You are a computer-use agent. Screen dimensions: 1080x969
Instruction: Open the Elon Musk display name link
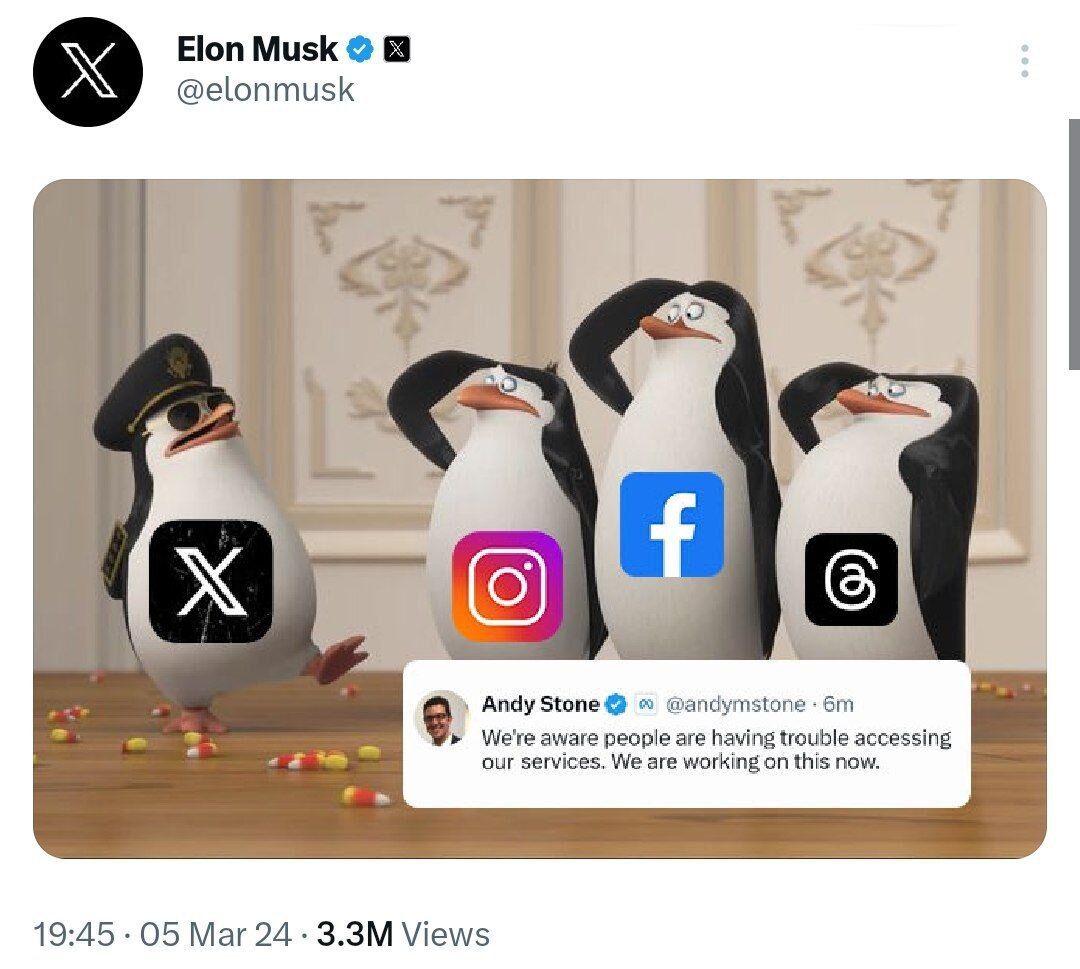(x=257, y=48)
